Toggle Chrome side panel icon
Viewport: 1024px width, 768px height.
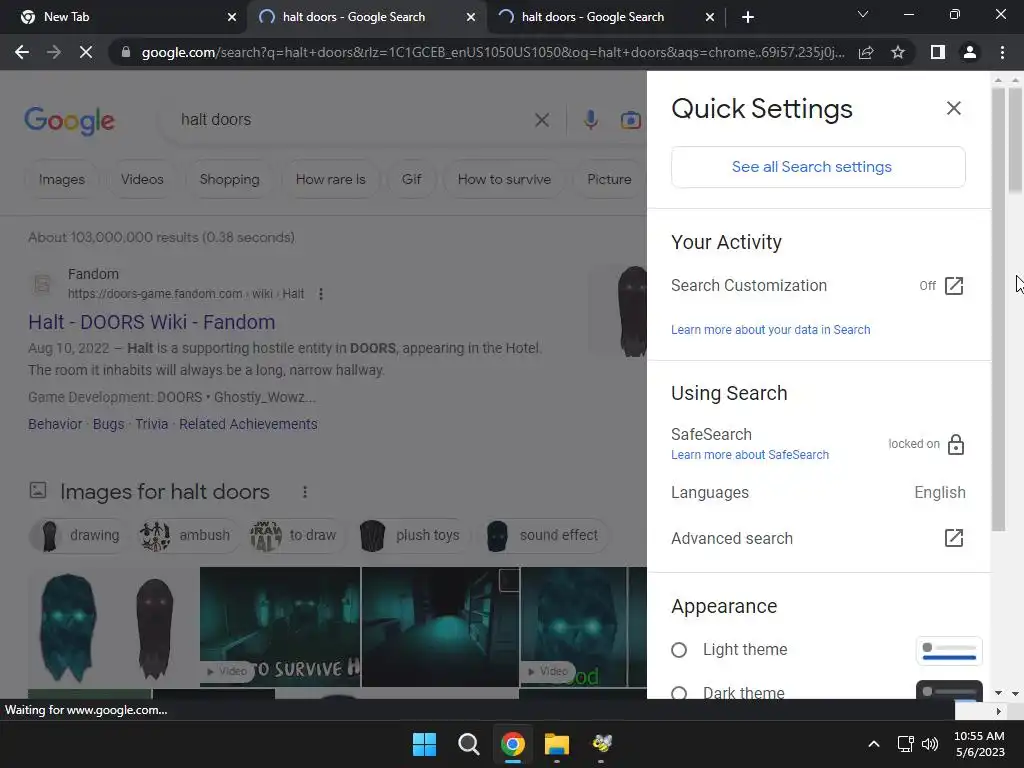(938, 52)
